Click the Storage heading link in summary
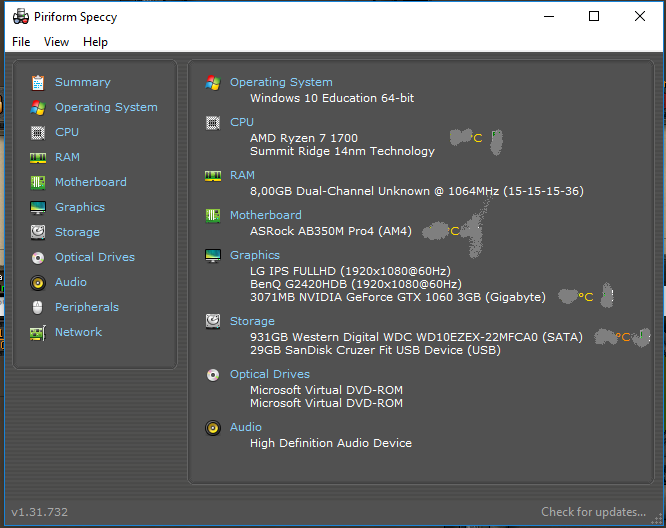666x528 pixels. click(252, 321)
